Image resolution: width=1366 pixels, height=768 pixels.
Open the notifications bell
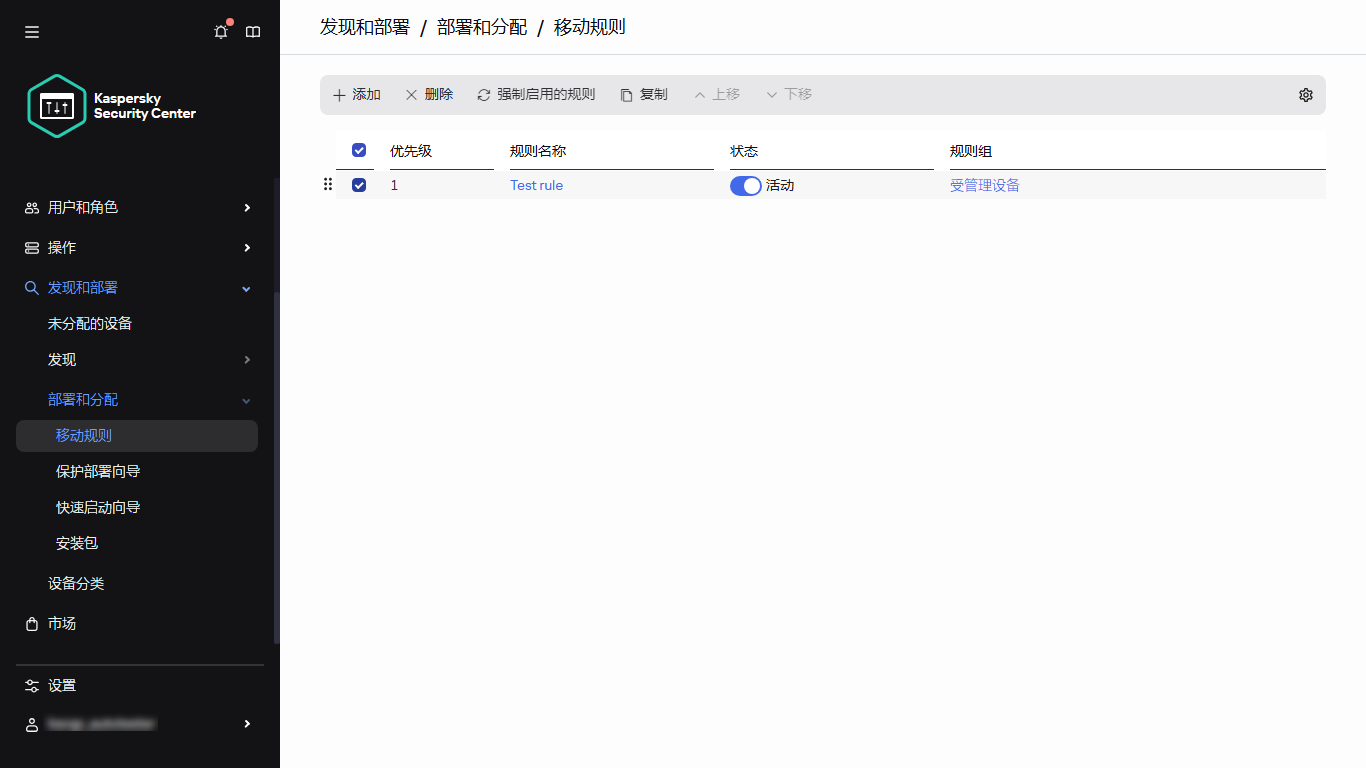[x=220, y=31]
